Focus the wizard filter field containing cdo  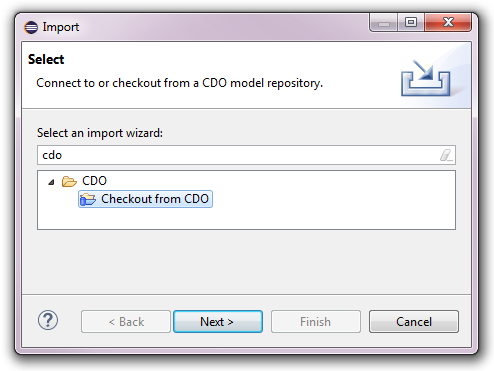tap(246, 155)
